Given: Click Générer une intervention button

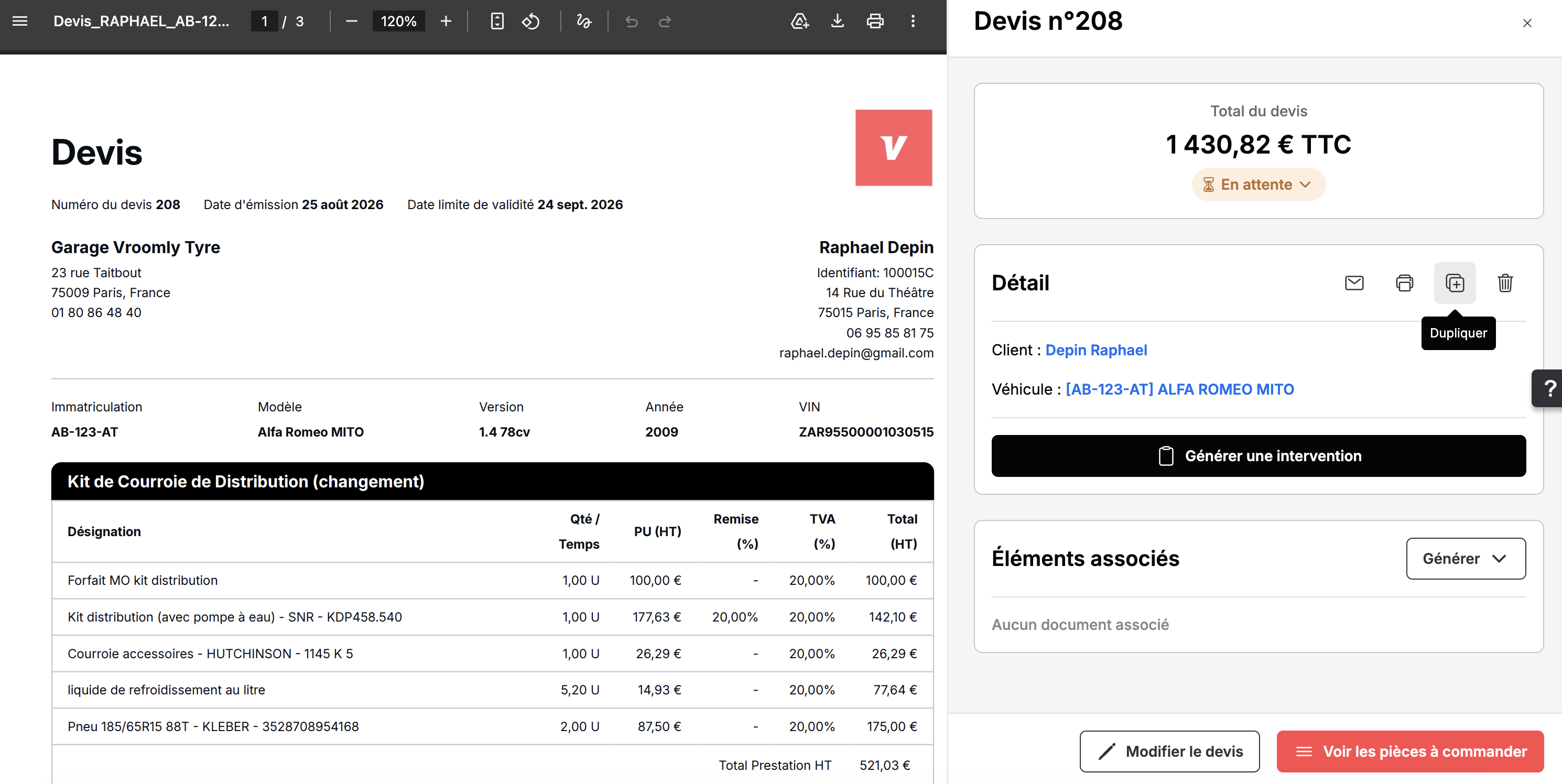Looking at the screenshot, I should pos(1258,455).
